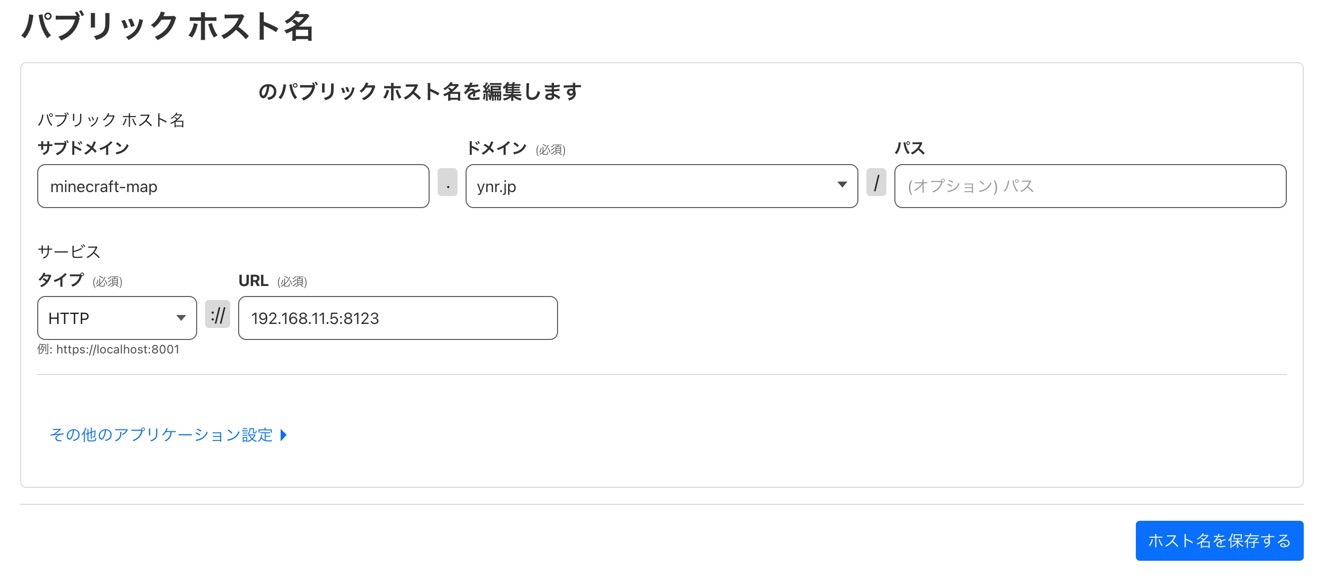Click the slash separator before the path field
The width and height of the screenshot is (1320, 581).
click(x=876, y=183)
